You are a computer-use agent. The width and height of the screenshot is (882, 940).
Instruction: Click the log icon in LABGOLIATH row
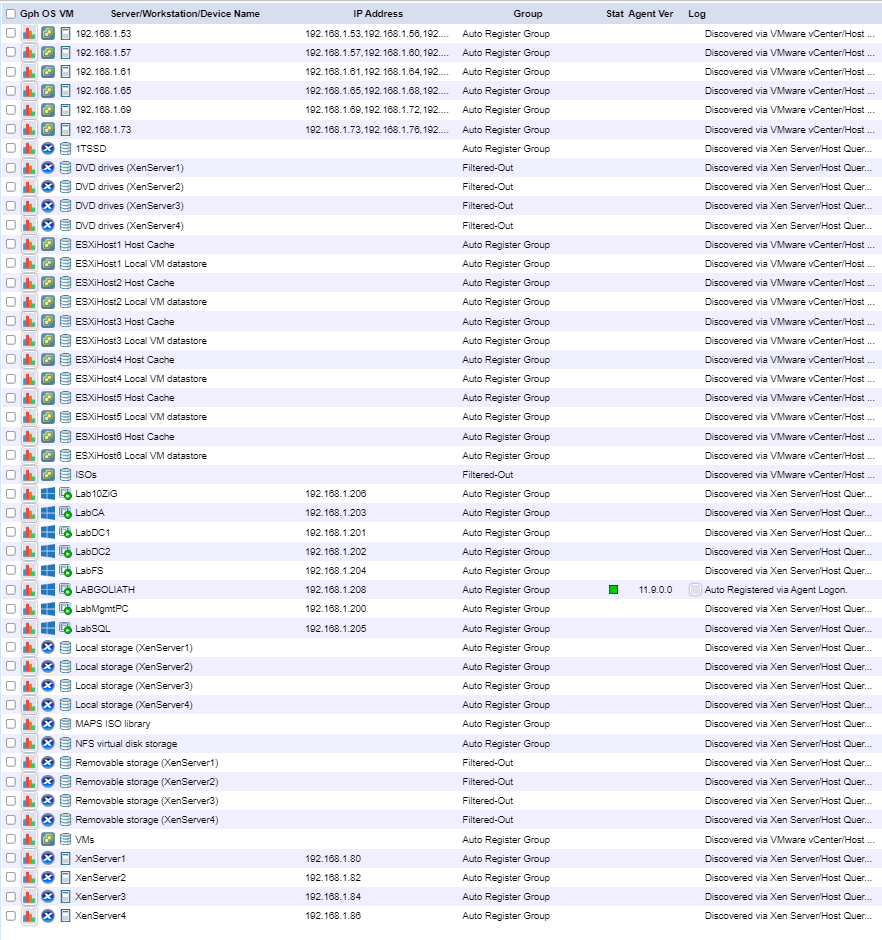pyautogui.click(x=695, y=590)
